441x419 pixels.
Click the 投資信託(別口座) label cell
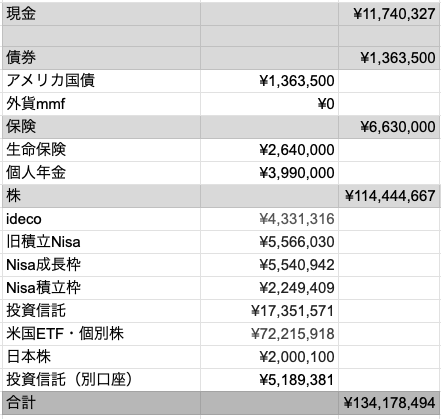(101, 380)
